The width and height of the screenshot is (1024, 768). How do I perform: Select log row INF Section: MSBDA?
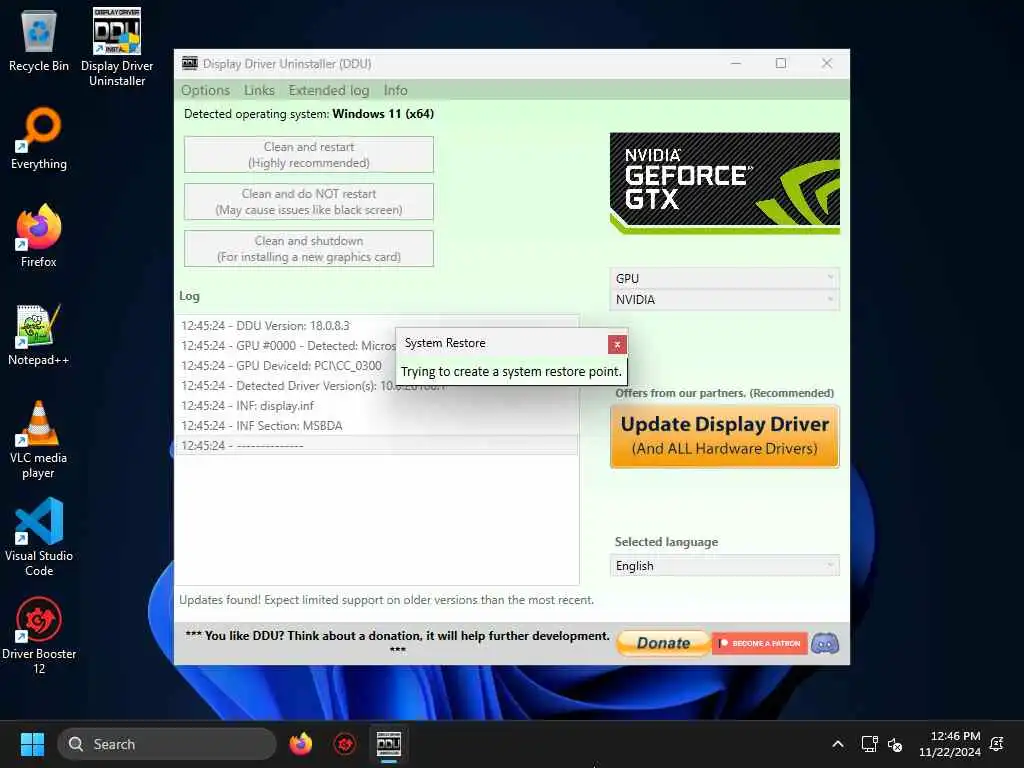[x=376, y=426]
